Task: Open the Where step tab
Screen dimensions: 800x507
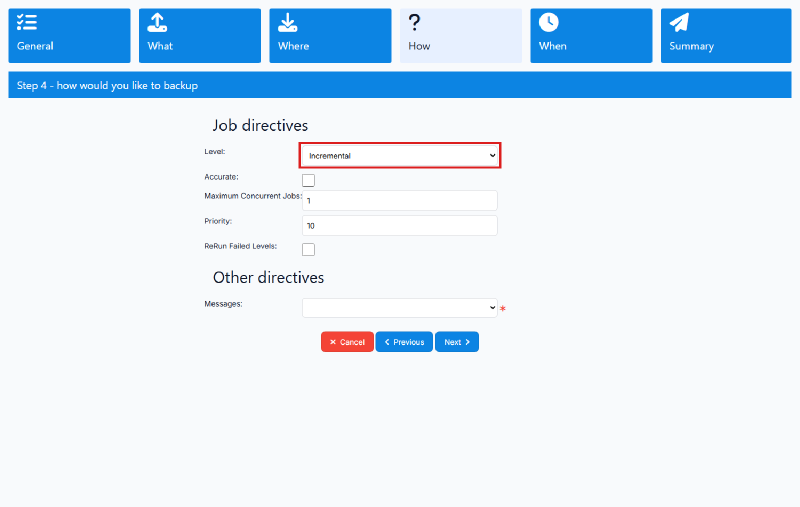Action: click(330, 36)
